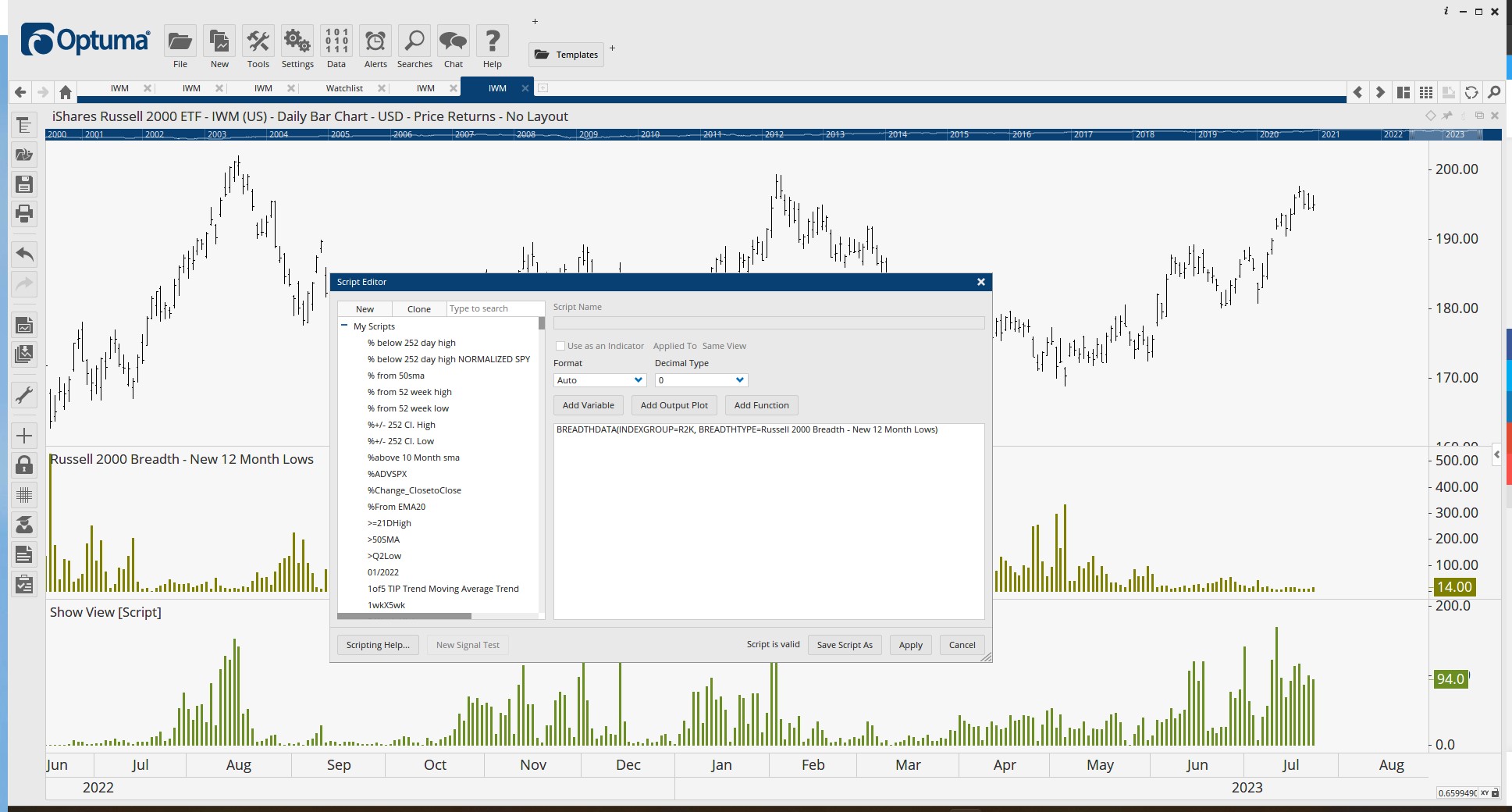Open Scripting Help
Viewport: 1512px width, 812px height.
(x=378, y=645)
